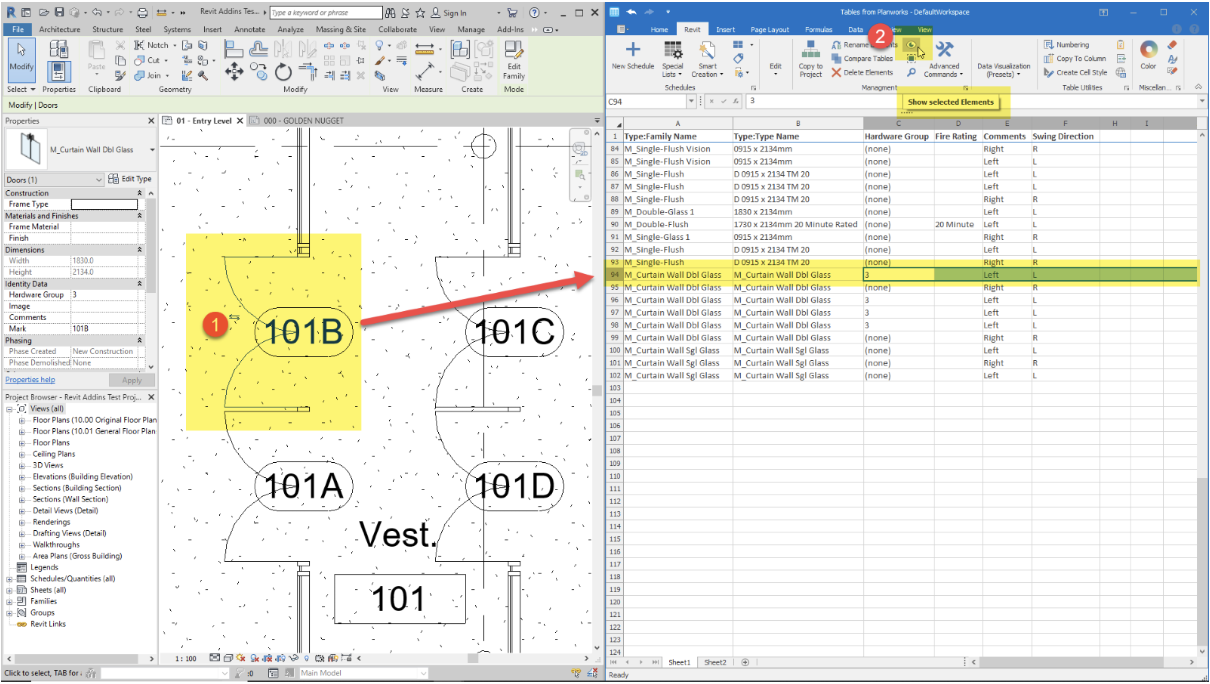This screenshot has width=1210, height=684.
Task: Click Revit keyword search field
Action: tap(326, 13)
